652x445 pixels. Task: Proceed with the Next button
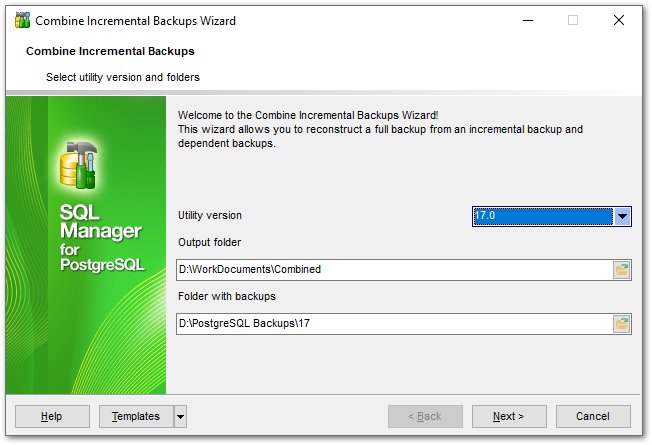pos(509,416)
